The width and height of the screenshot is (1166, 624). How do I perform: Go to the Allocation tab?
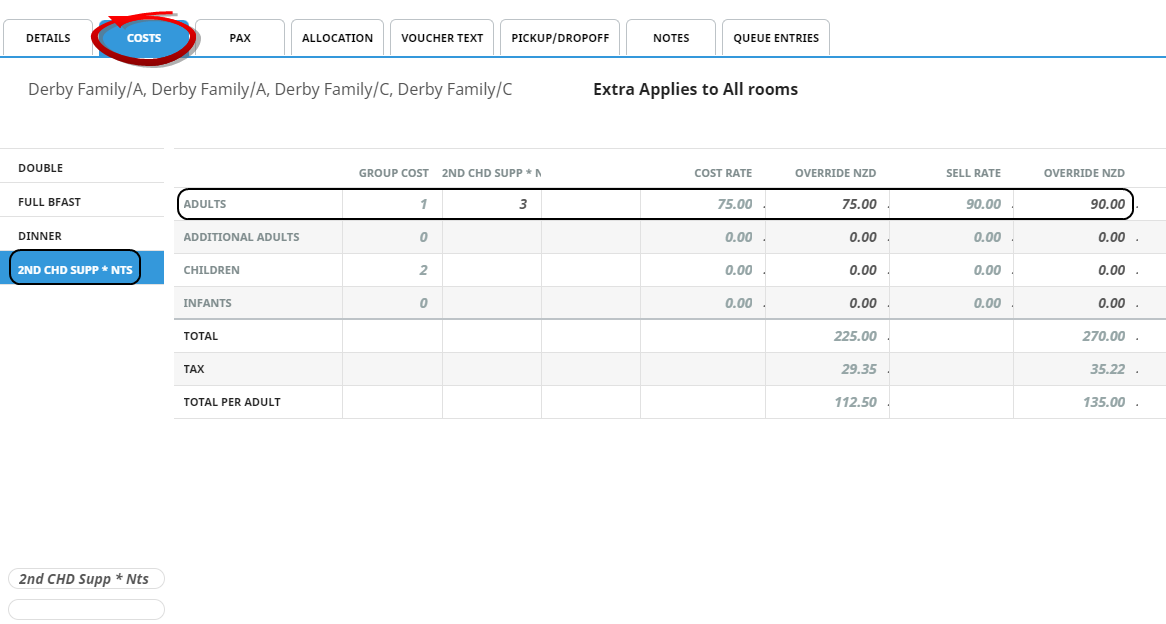337,38
